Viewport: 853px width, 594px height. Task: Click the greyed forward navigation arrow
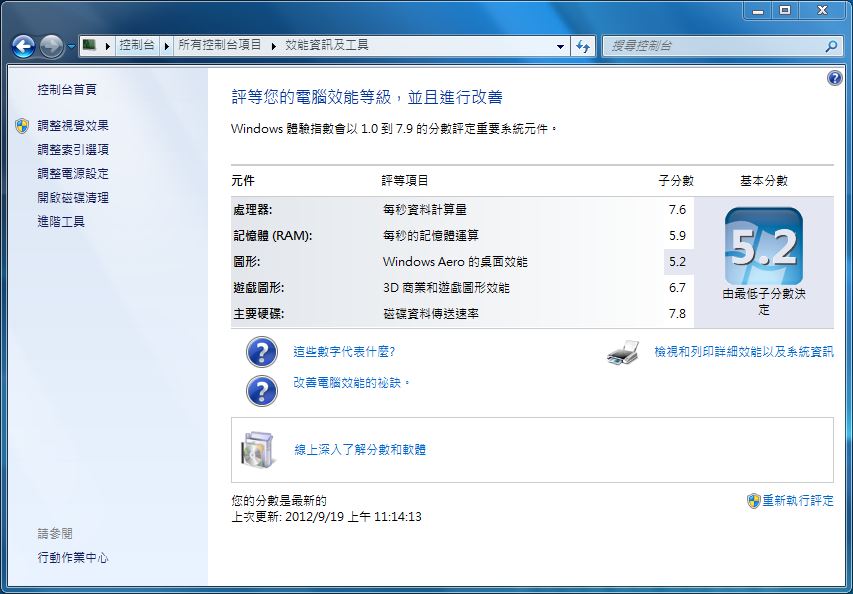[x=52, y=47]
